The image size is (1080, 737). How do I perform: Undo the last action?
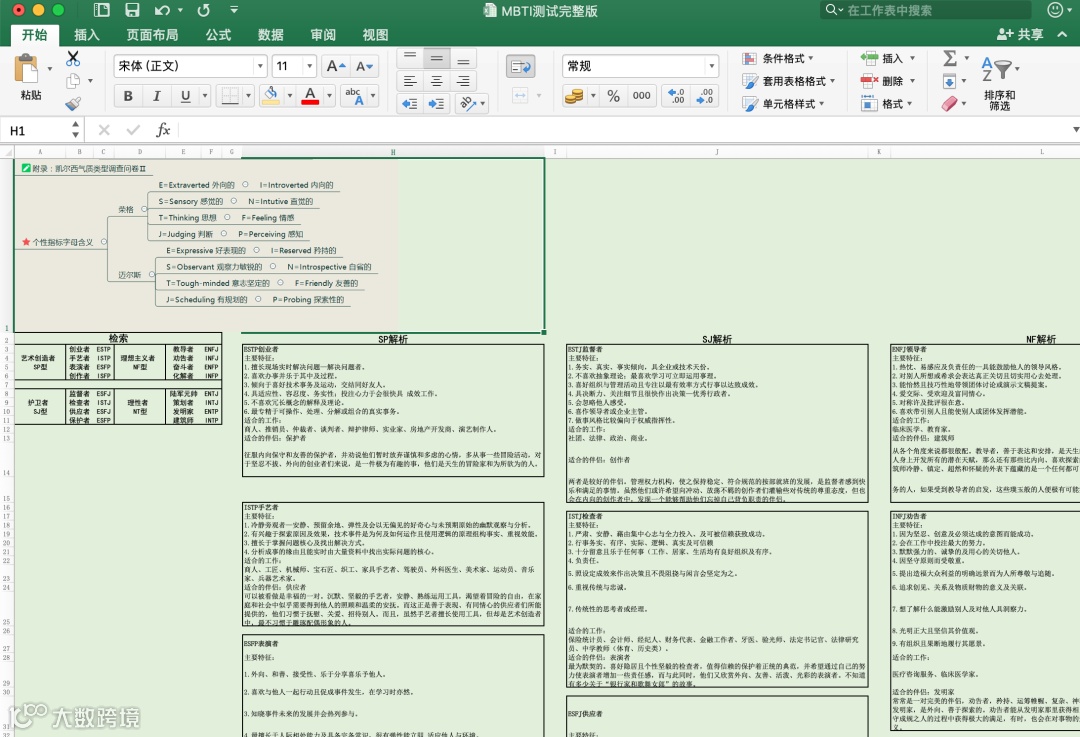162,10
